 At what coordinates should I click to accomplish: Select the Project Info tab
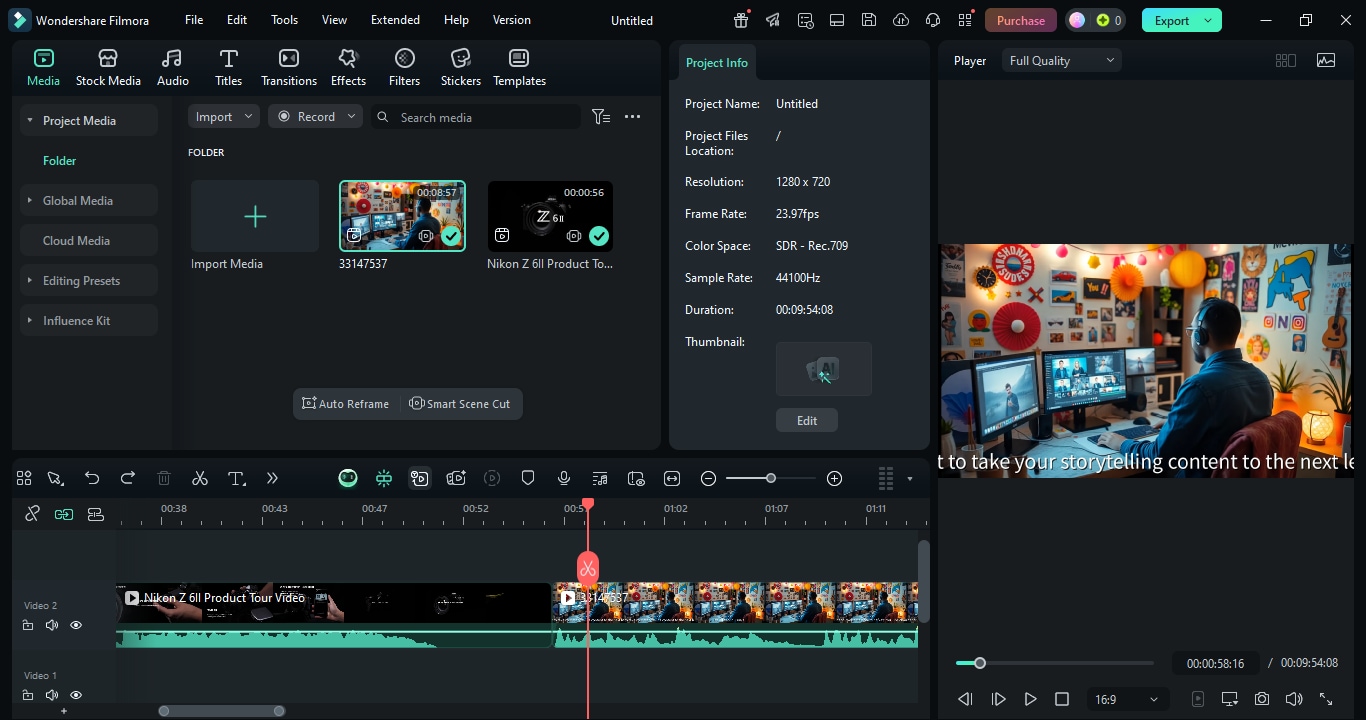[717, 62]
